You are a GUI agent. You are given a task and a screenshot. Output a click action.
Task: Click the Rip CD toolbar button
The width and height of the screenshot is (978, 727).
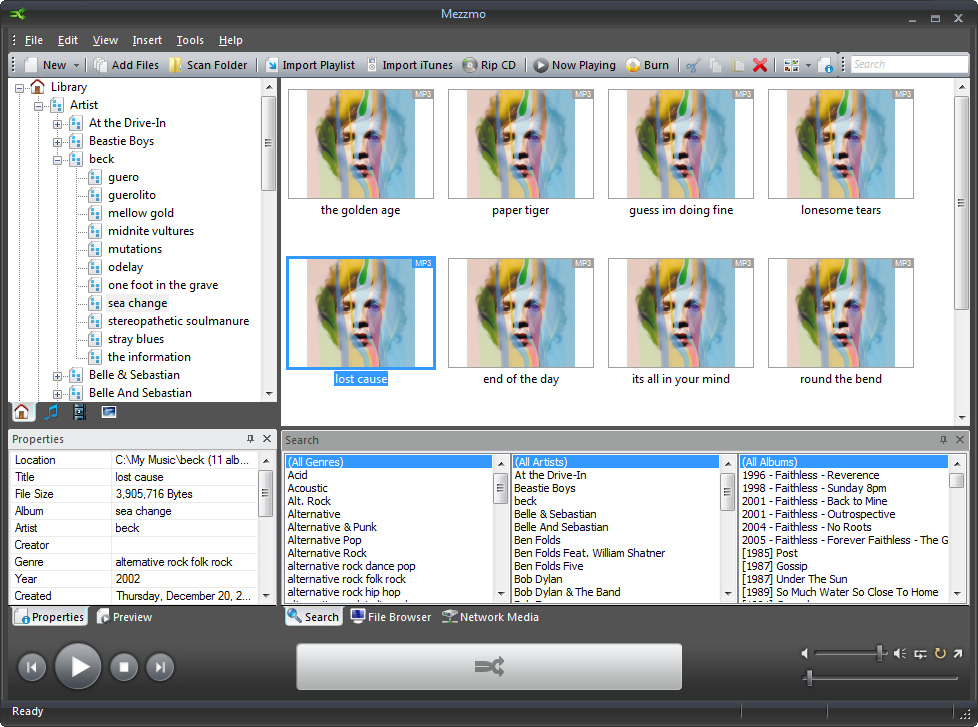pos(490,65)
